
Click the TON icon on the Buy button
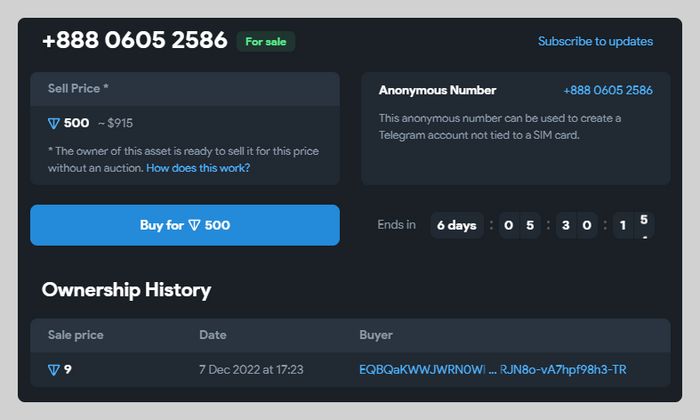194,225
